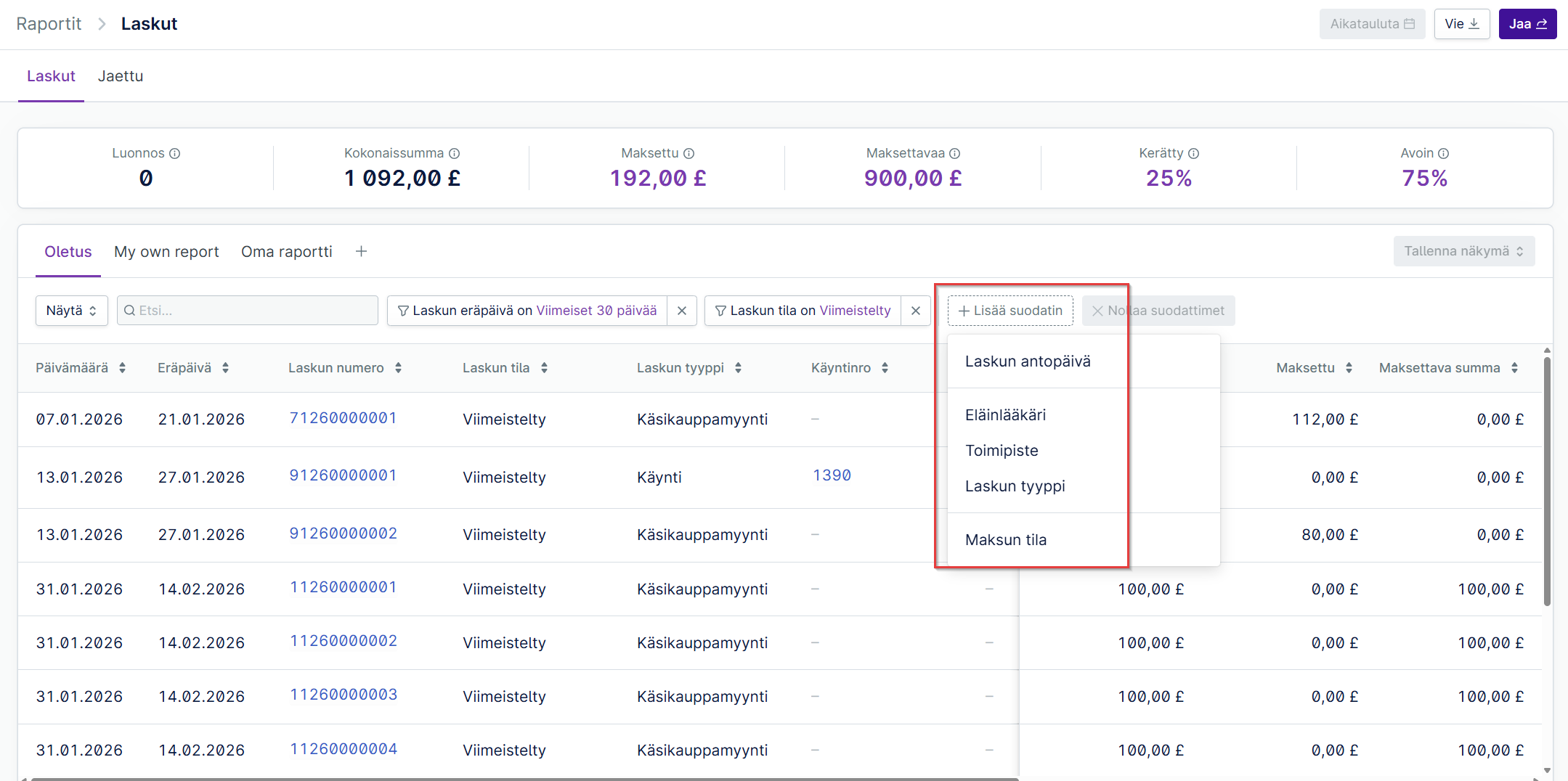Switch to the Jaettu tab
Viewport: 1568px width, 781px height.
(x=121, y=76)
